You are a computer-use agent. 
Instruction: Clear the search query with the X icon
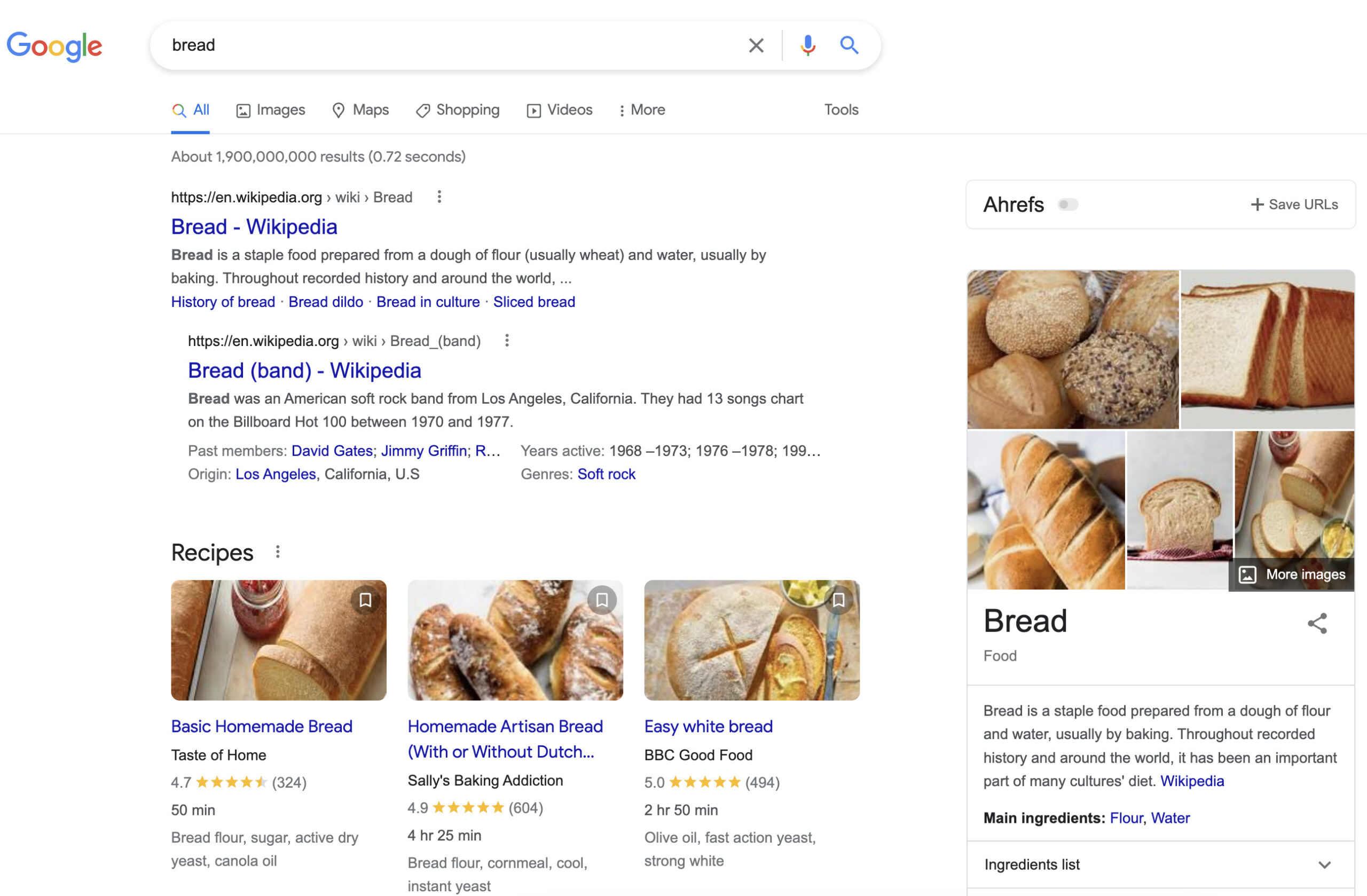coord(756,45)
